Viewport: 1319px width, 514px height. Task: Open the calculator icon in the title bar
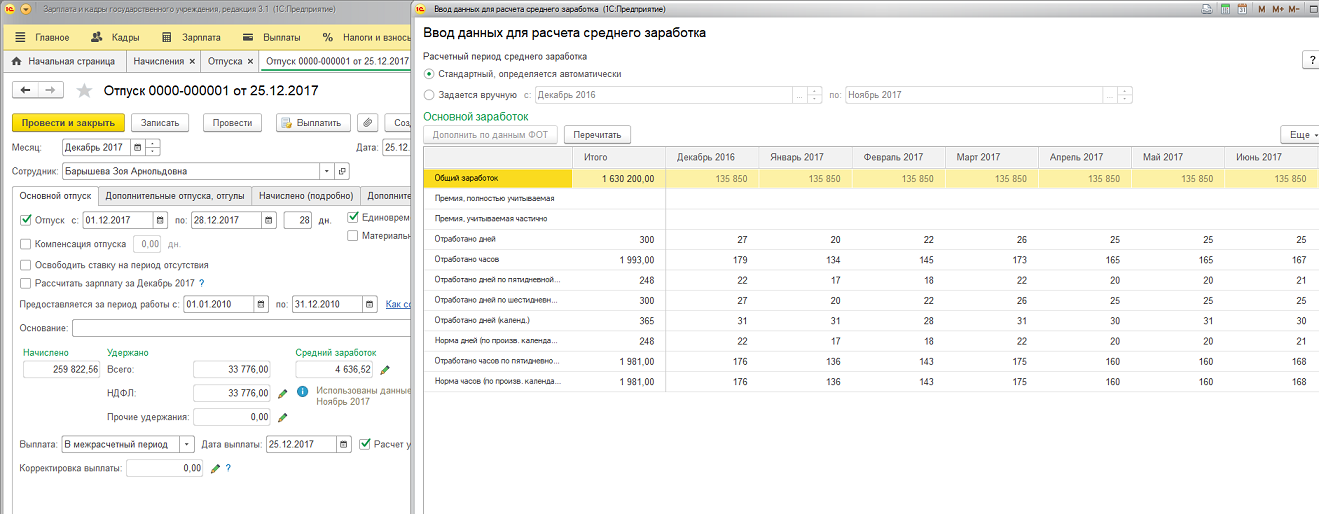(1224, 9)
